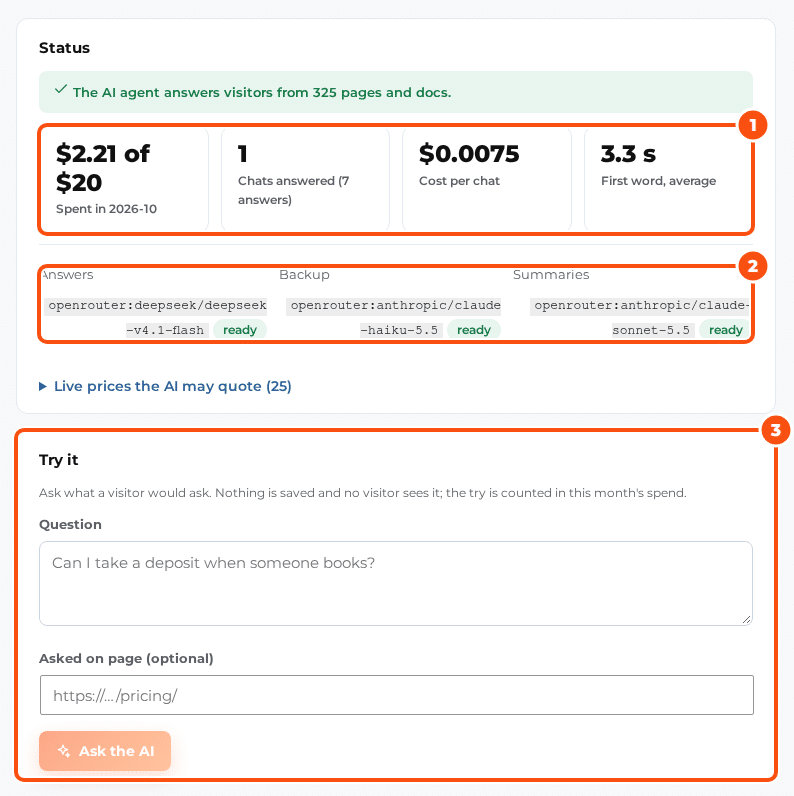Click the sparkle icon on Ask the AI

[64, 751]
